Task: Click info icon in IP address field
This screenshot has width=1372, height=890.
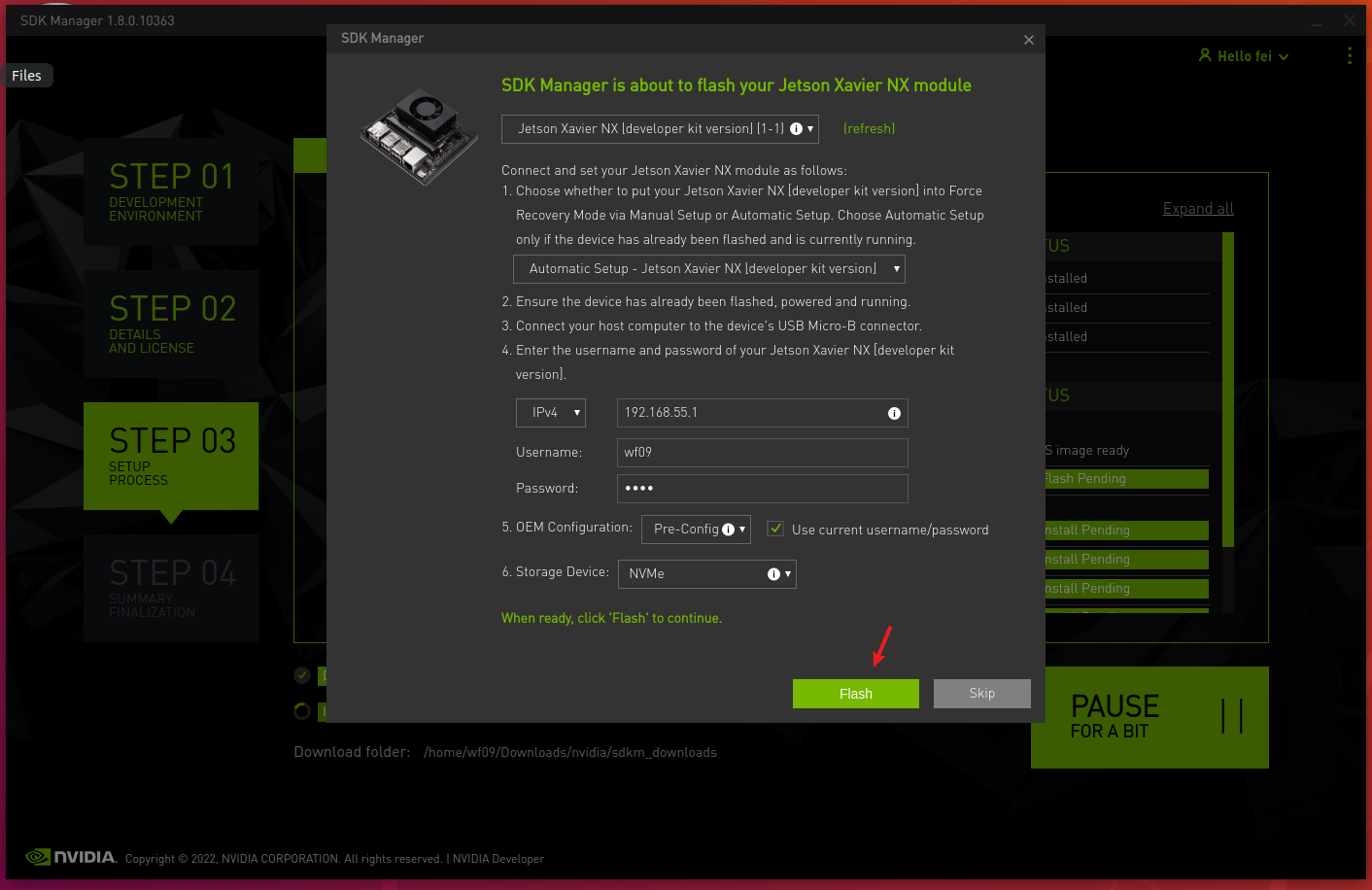Action: [894, 414]
